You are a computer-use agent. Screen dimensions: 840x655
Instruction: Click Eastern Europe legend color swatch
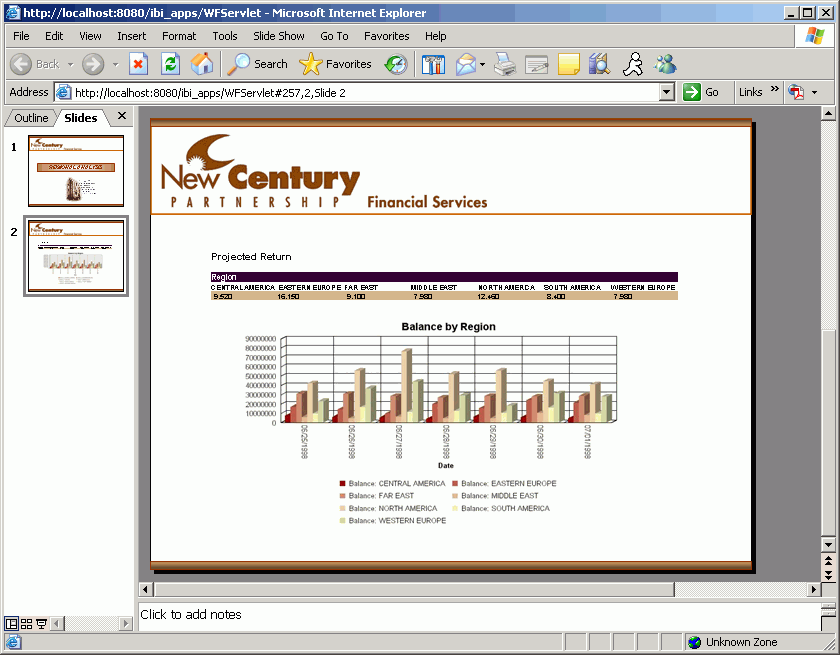tap(455, 484)
